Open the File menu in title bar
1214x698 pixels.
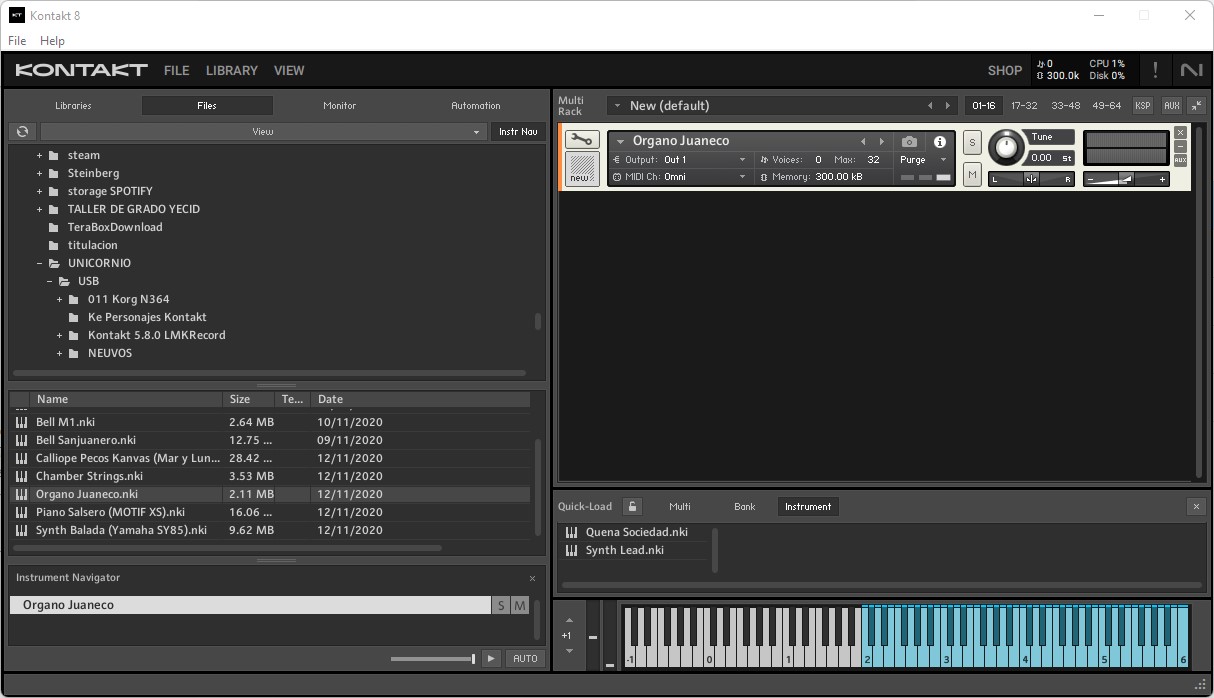pos(17,41)
